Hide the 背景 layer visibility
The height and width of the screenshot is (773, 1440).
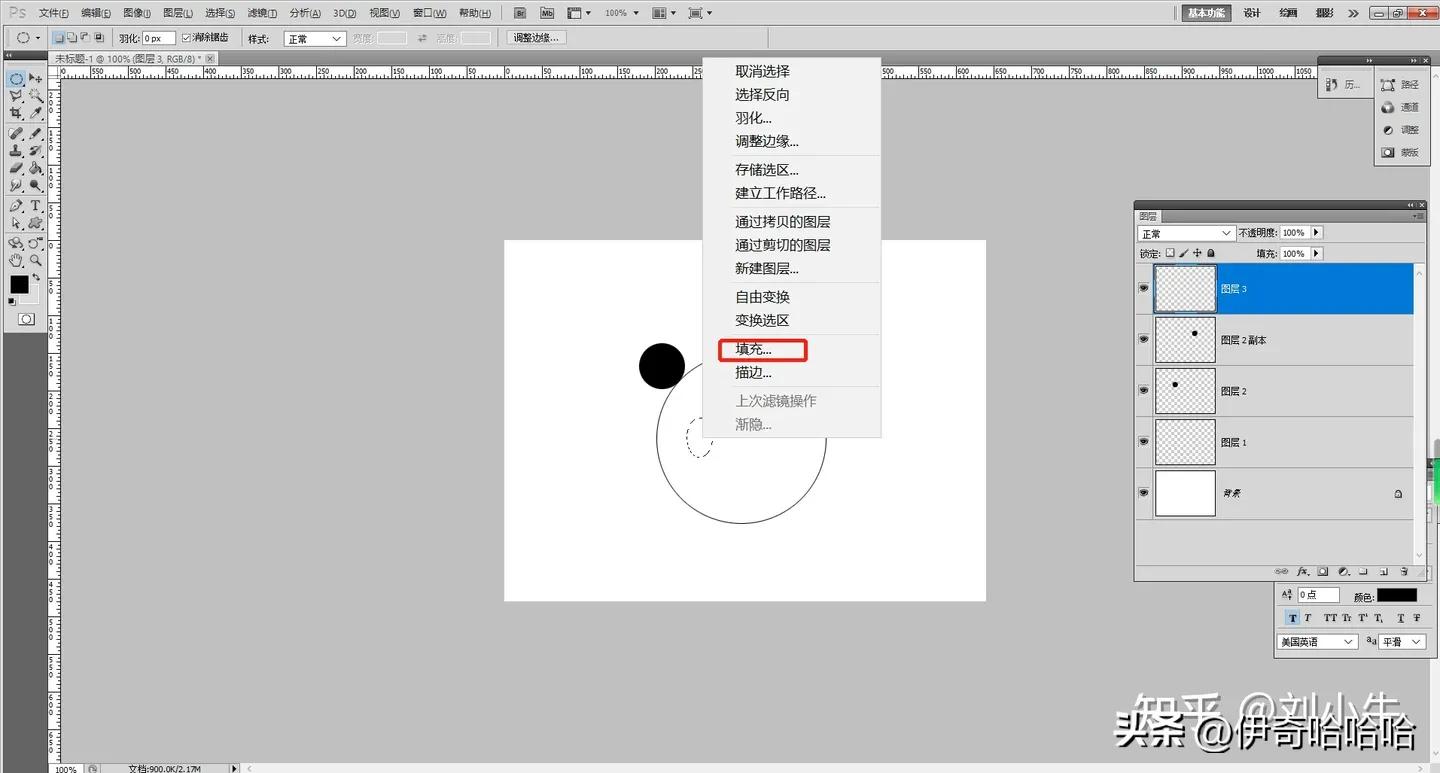(x=1143, y=492)
